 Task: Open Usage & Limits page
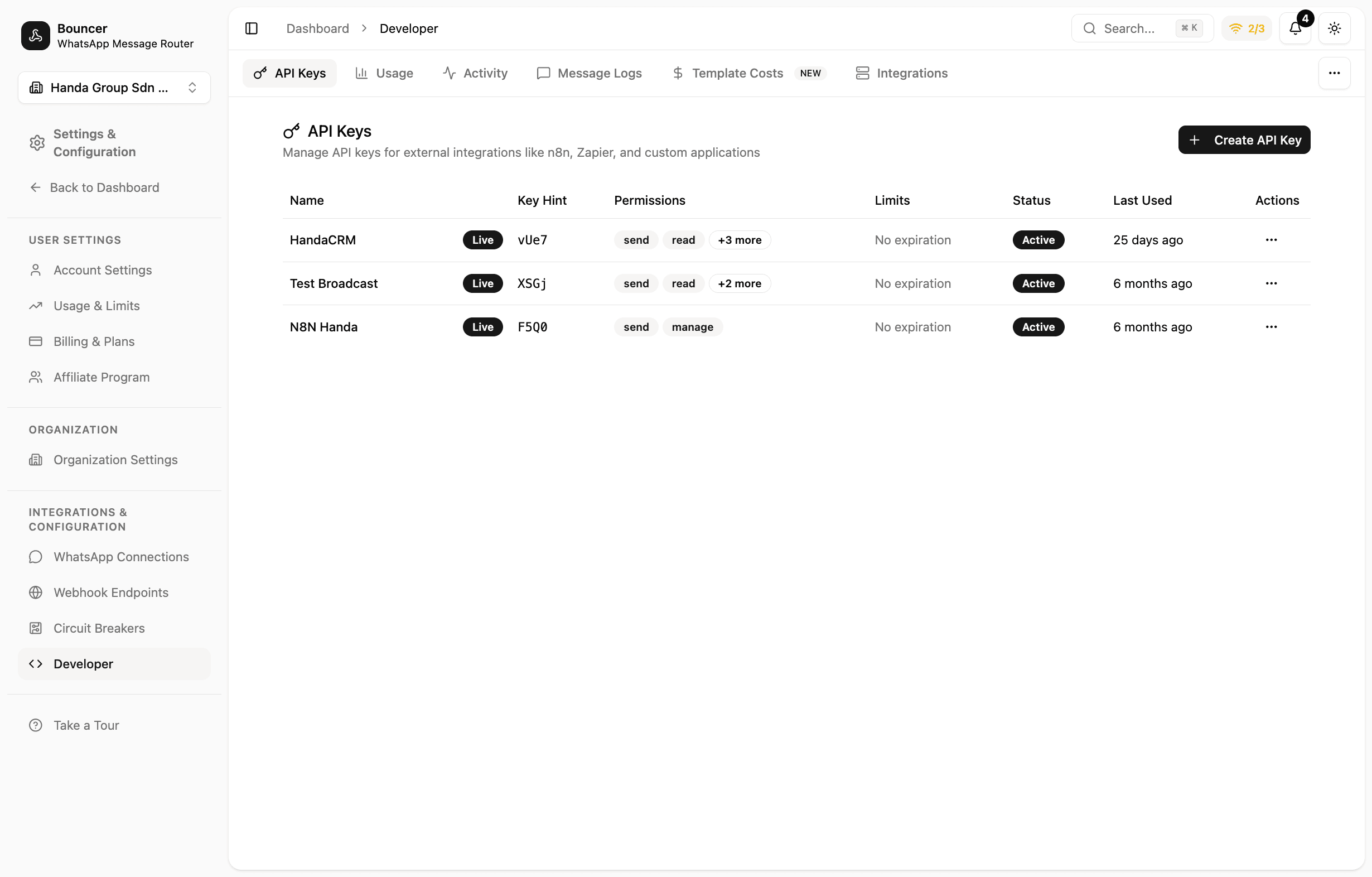[114, 306]
